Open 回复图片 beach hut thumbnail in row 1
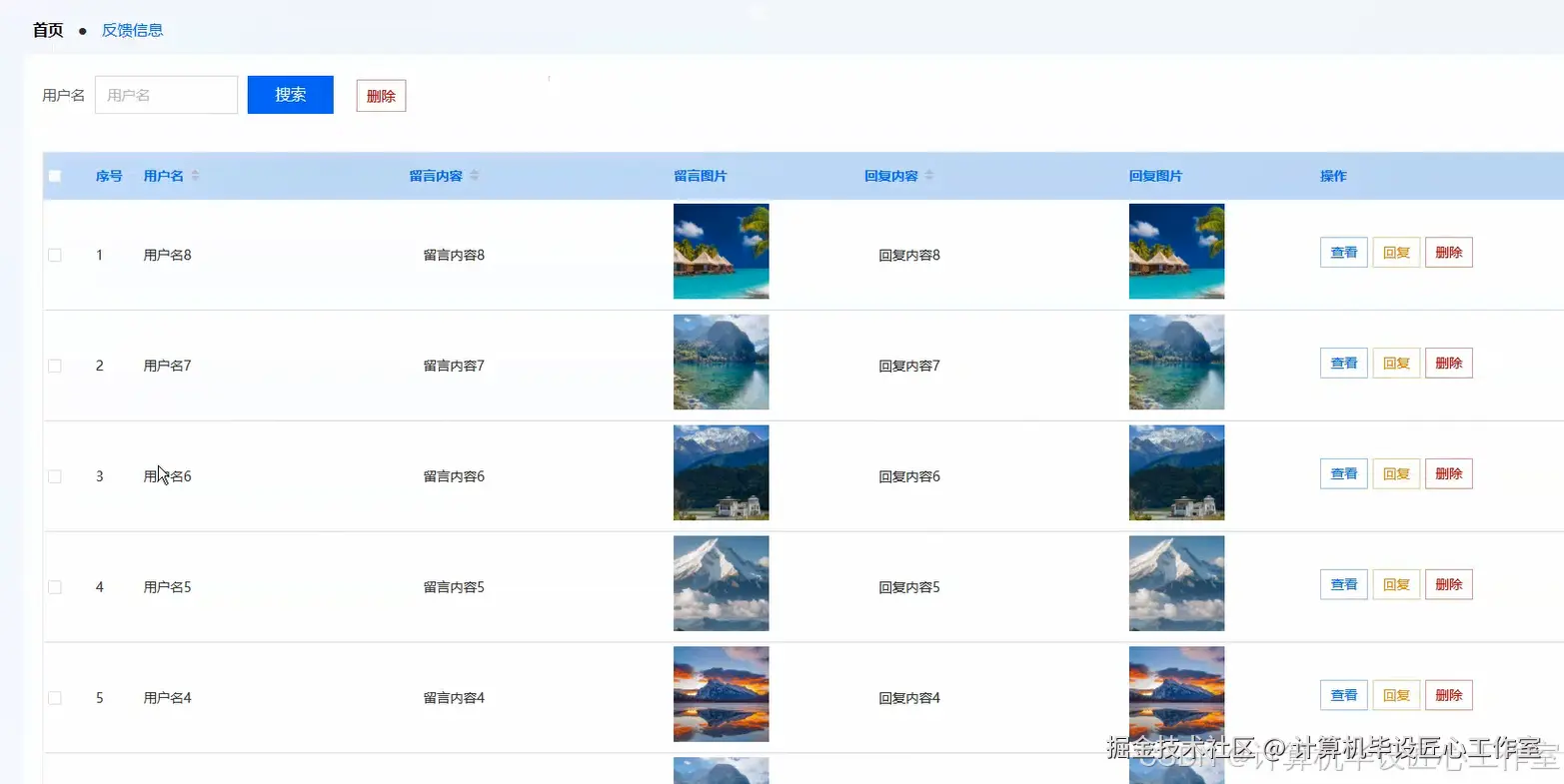Viewport: 1564px width, 784px height. click(1176, 252)
